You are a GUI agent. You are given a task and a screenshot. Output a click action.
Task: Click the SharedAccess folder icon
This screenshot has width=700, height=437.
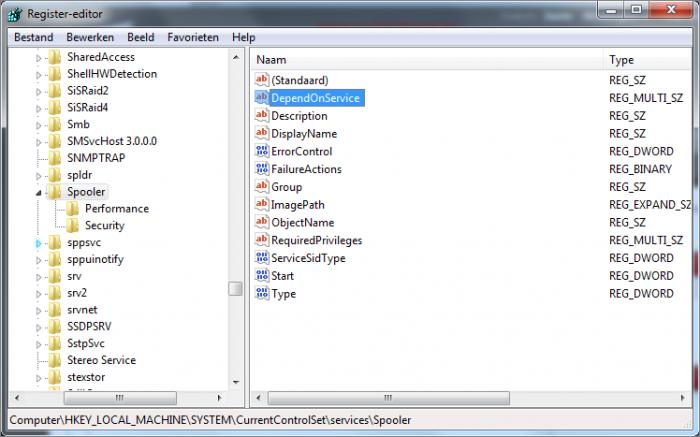[x=54, y=57]
